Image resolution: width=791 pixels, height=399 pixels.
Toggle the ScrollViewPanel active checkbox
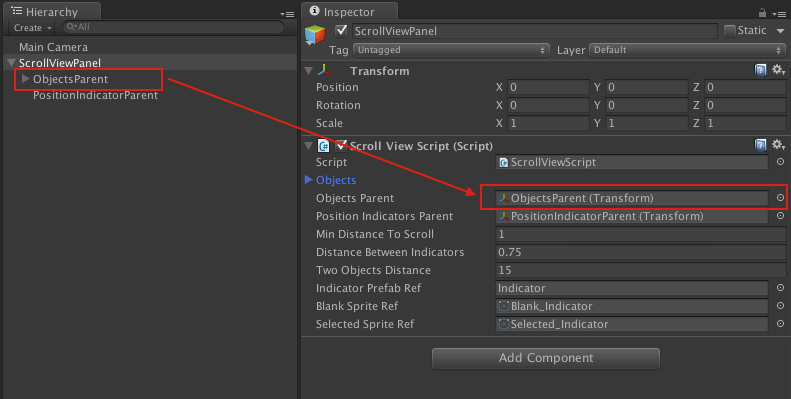pos(342,31)
